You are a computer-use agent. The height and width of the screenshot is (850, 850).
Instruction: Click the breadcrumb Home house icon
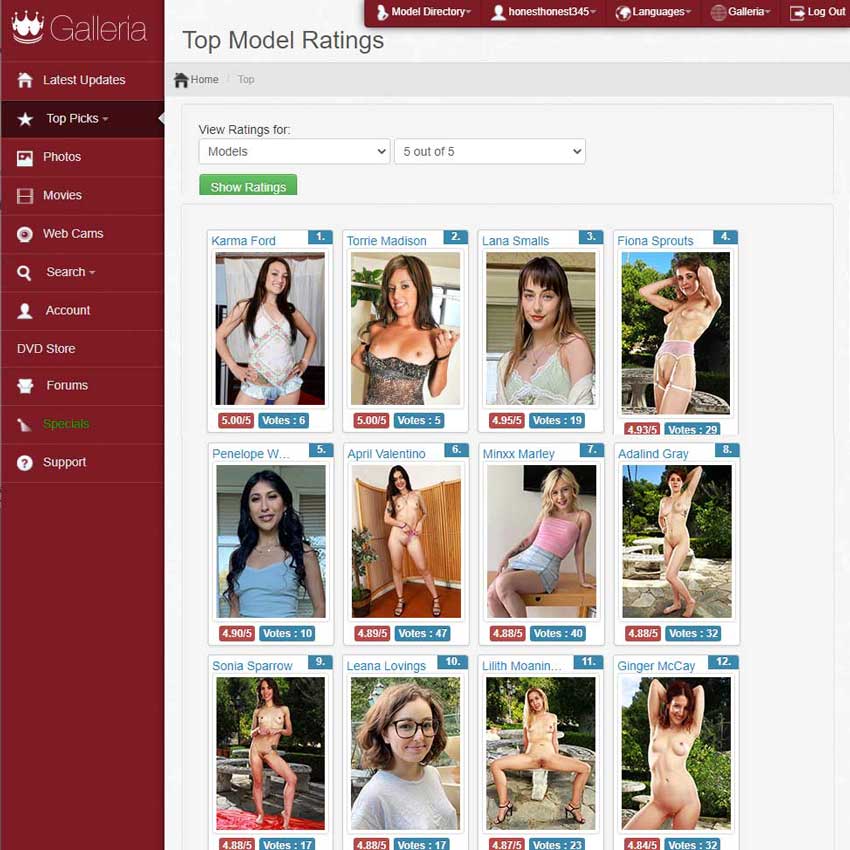181,80
